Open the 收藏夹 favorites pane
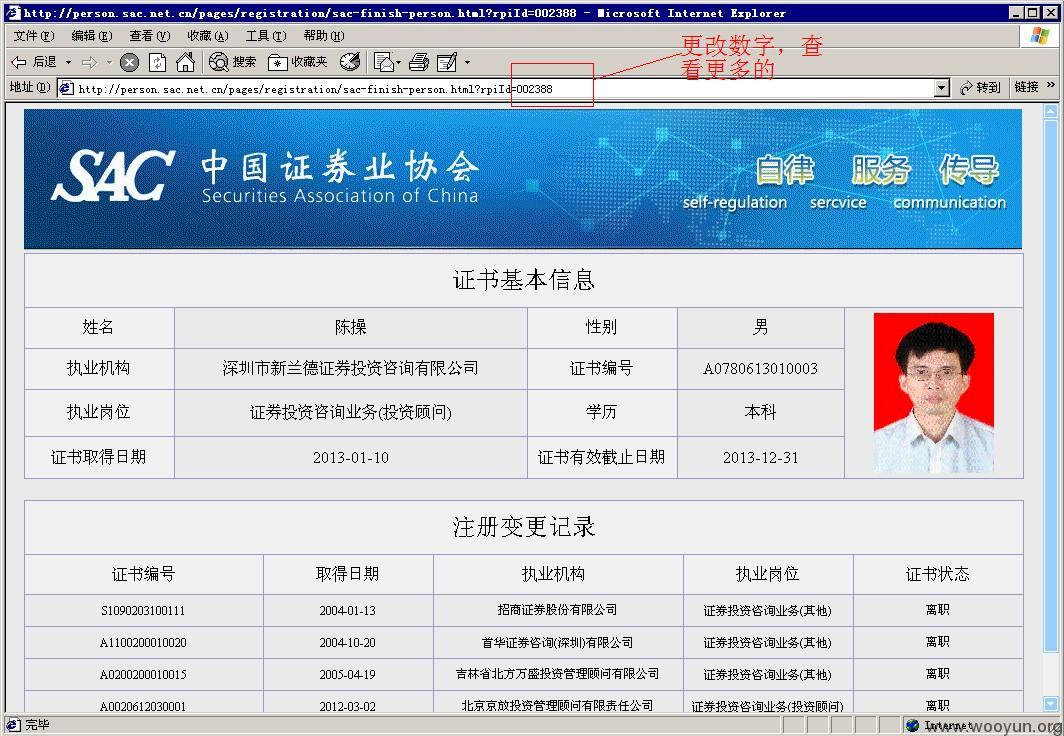Screen dimensions: 1064x736 (298, 62)
